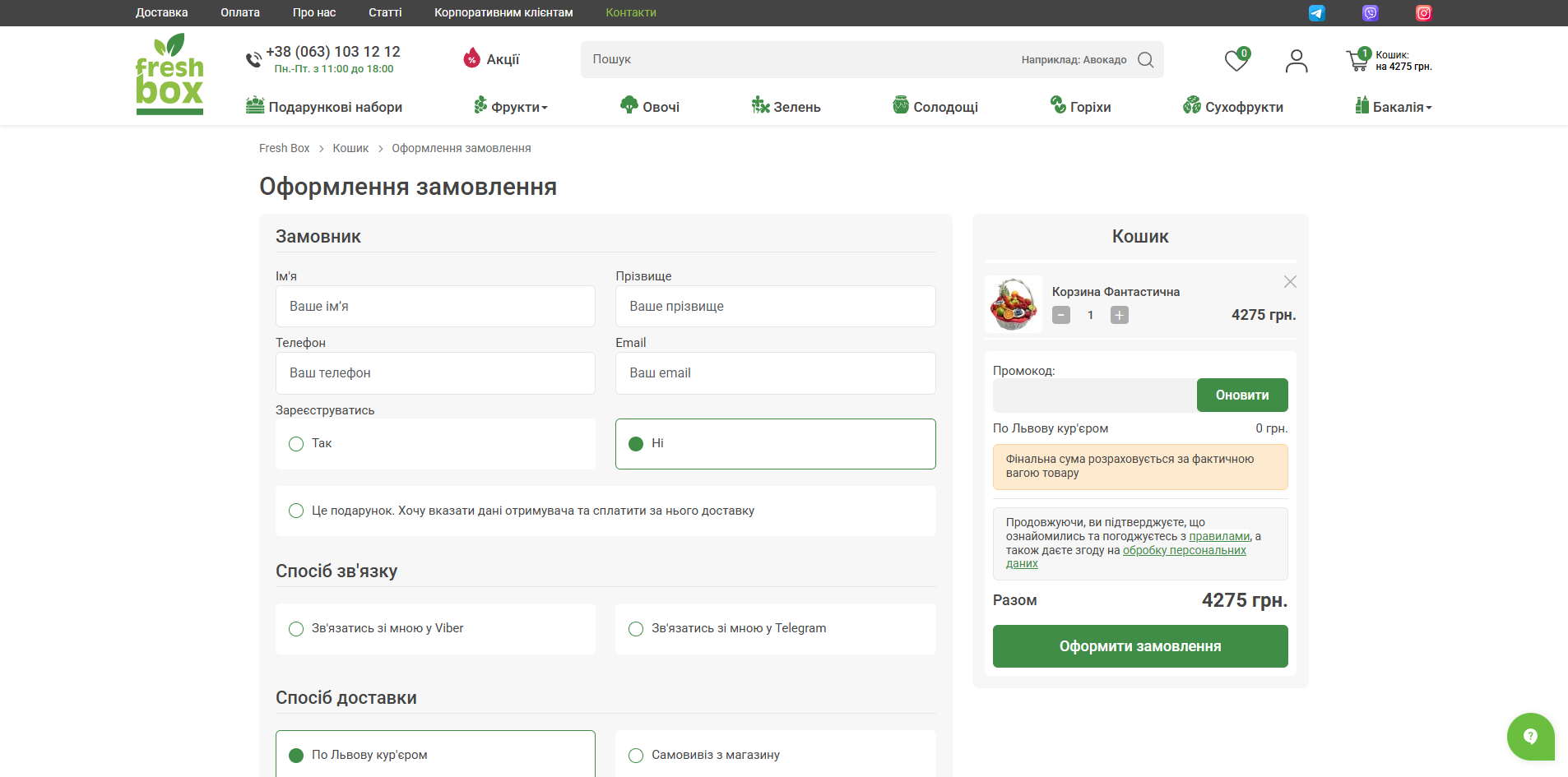Click the Зелень herb icon
This screenshot has height=777, width=1568.
(x=760, y=104)
